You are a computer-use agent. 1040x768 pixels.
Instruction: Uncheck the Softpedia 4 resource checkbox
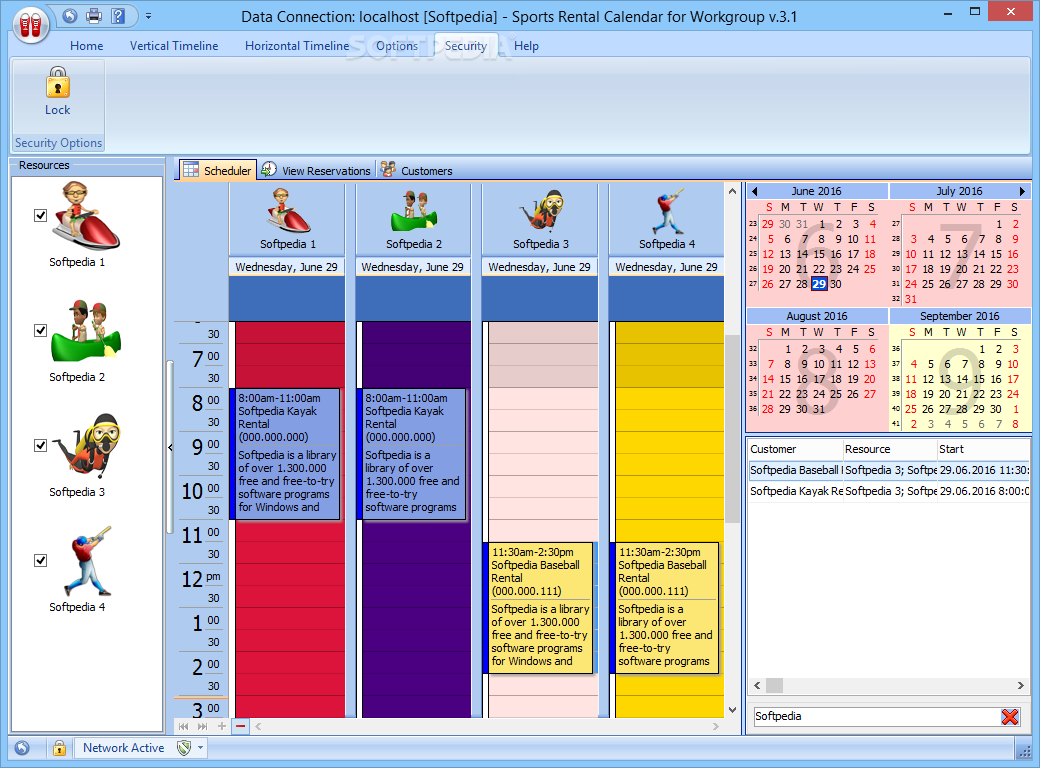[x=40, y=560]
